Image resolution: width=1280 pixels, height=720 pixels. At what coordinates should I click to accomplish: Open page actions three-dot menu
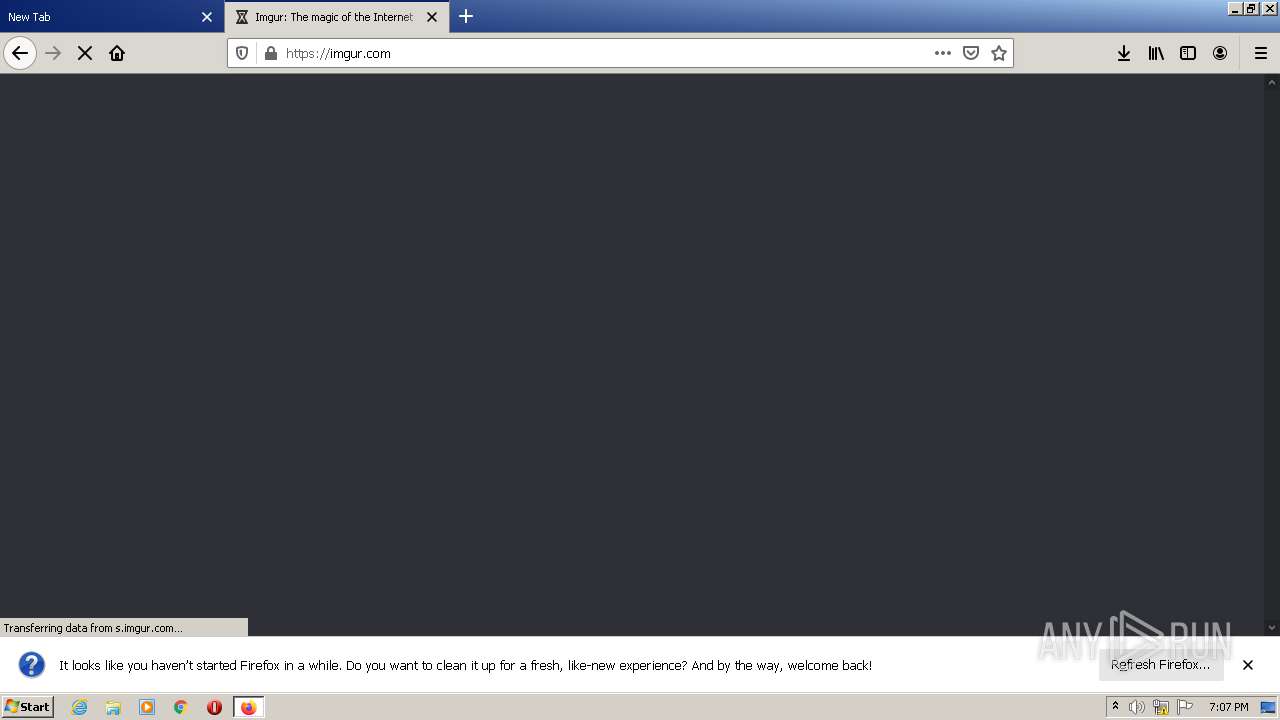pos(943,53)
